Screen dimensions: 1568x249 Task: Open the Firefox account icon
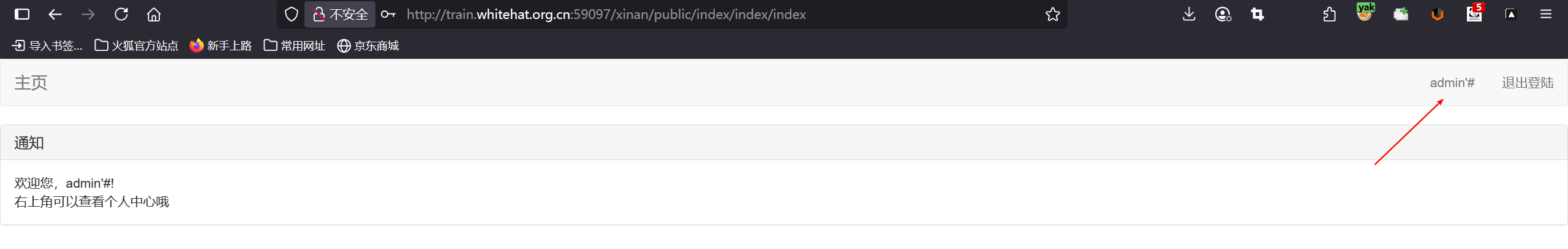point(1223,14)
